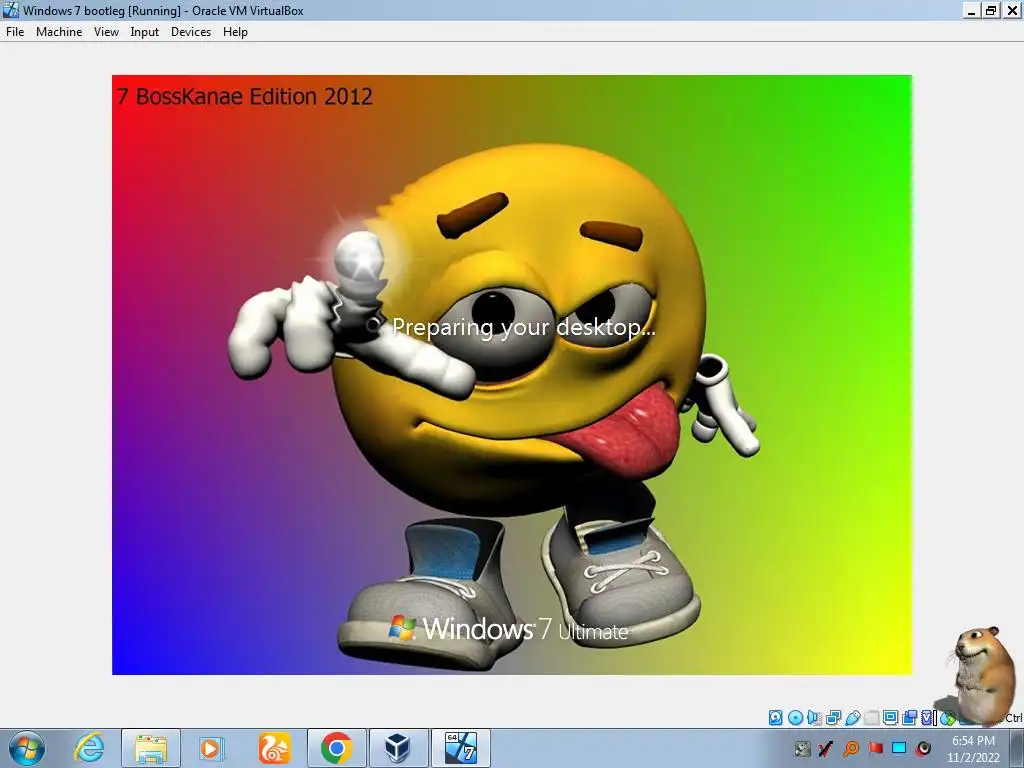Click the orange magnifier tray icon

[x=851, y=748]
